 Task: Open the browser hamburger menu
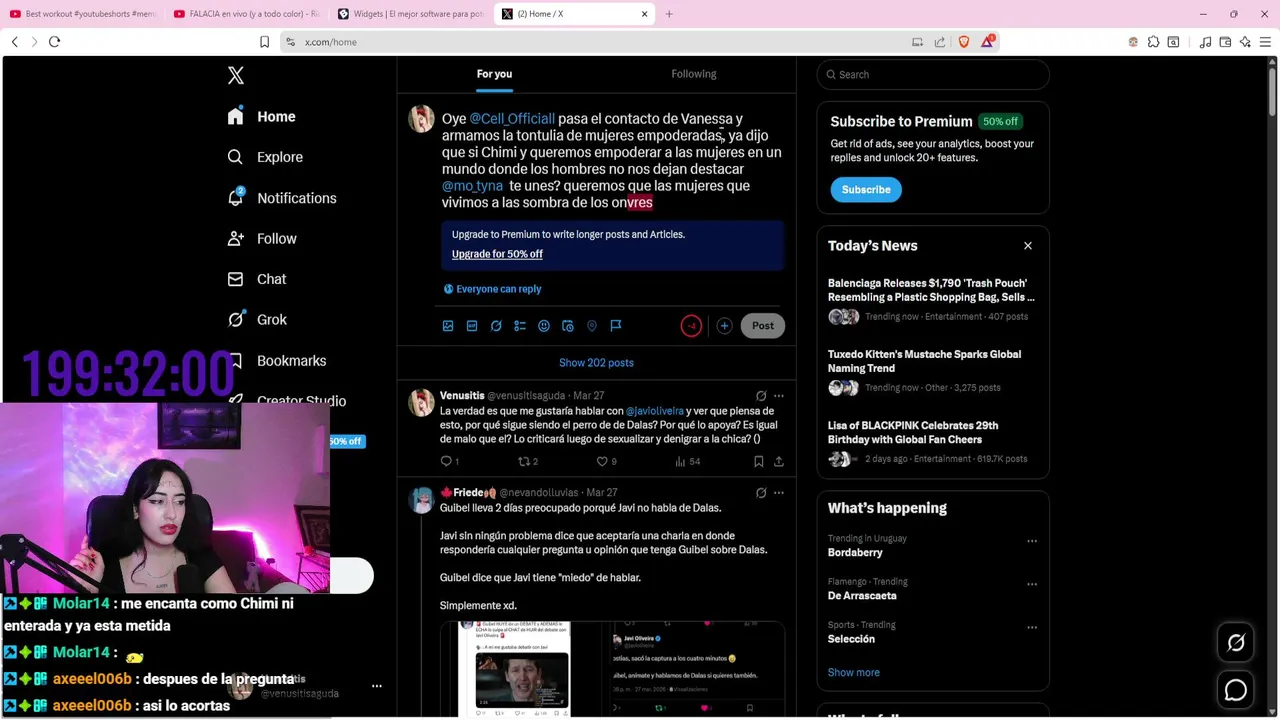(1266, 42)
